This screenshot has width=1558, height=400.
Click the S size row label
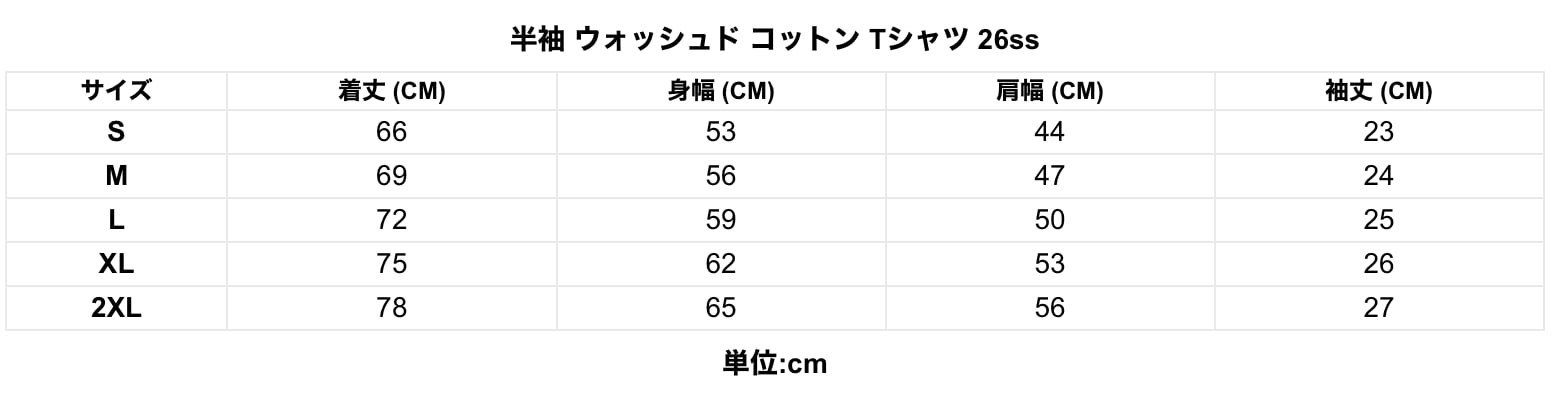tap(116, 132)
